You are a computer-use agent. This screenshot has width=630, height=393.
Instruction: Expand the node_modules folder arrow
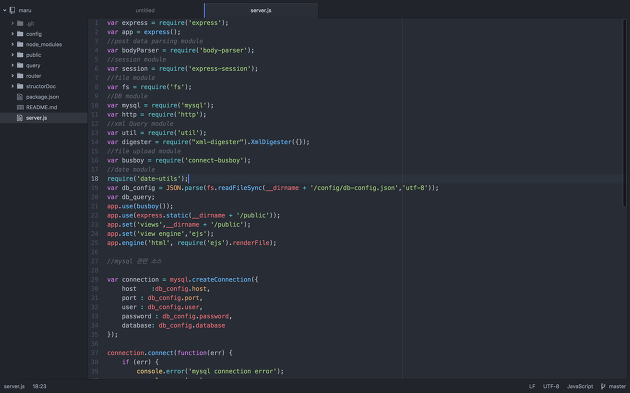click(x=12, y=44)
